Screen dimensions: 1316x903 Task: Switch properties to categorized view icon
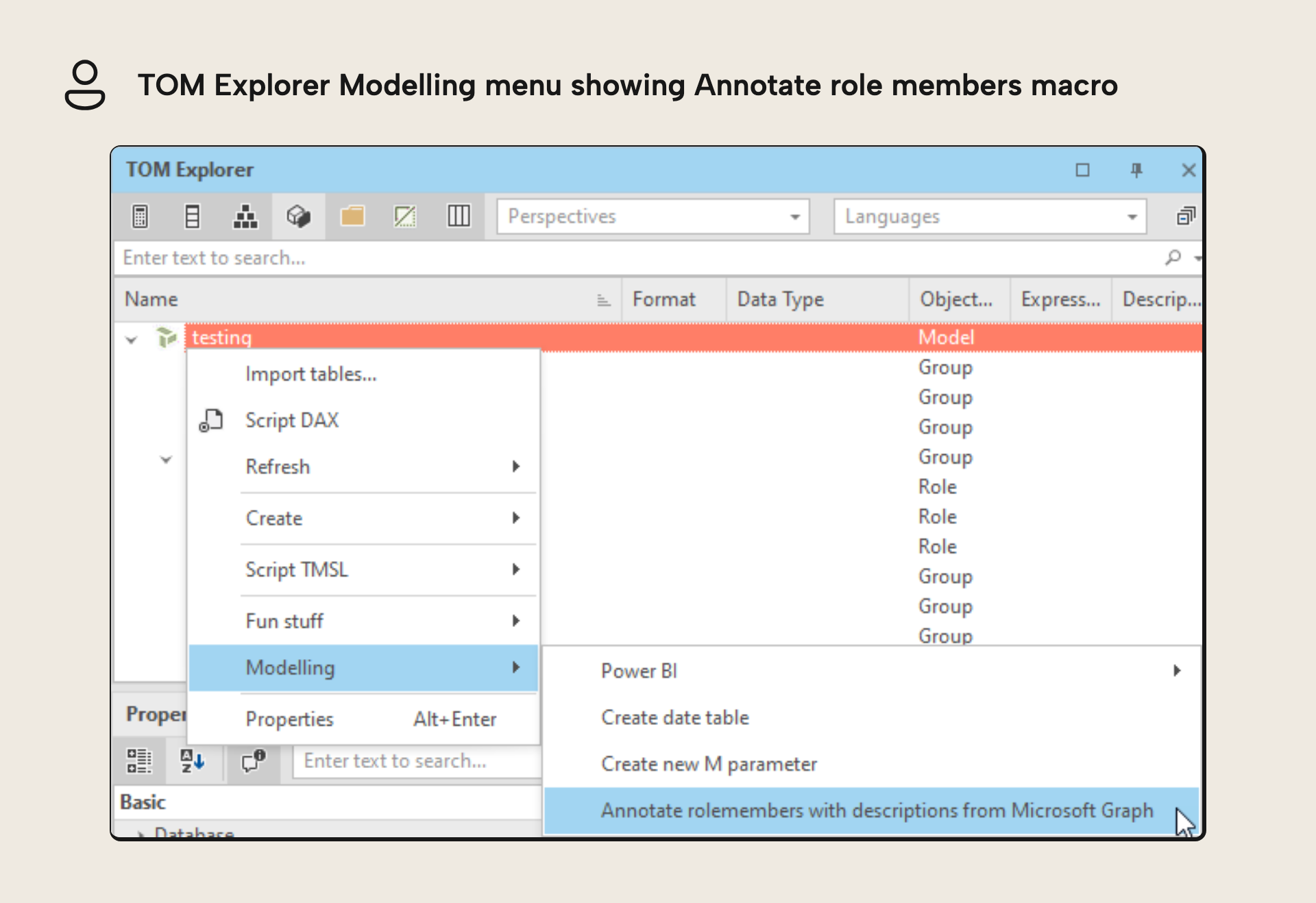(x=139, y=760)
